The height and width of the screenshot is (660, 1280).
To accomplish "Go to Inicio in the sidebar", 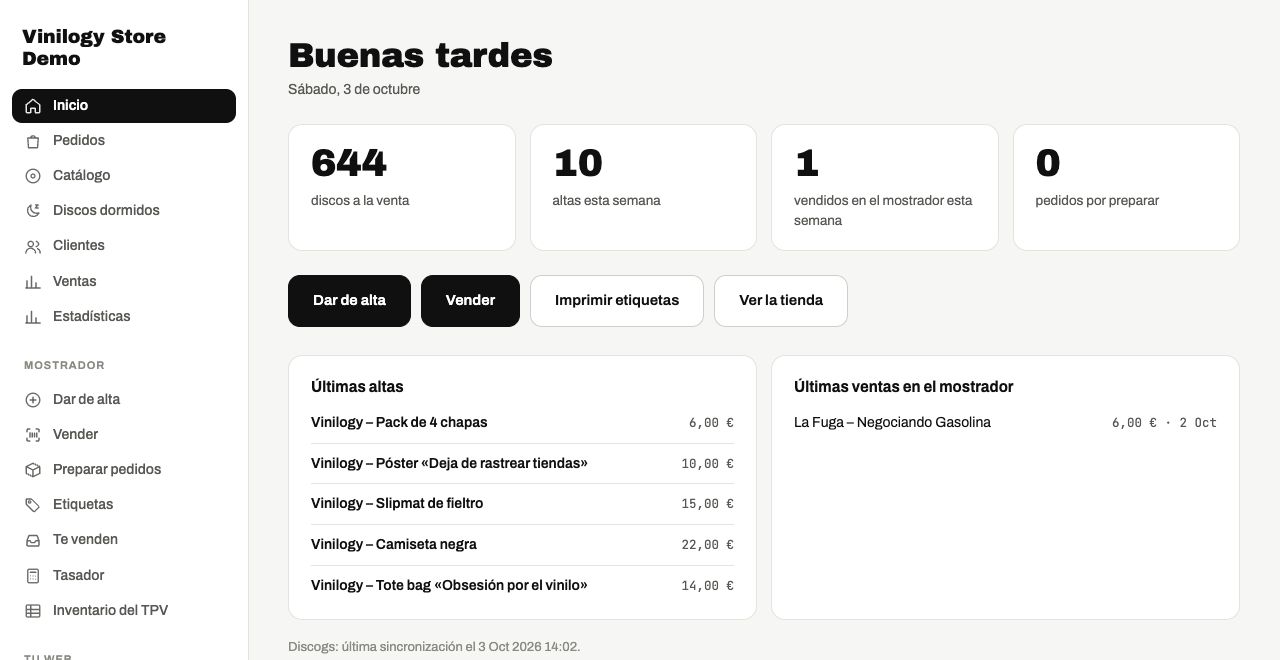I will click(124, 106).
